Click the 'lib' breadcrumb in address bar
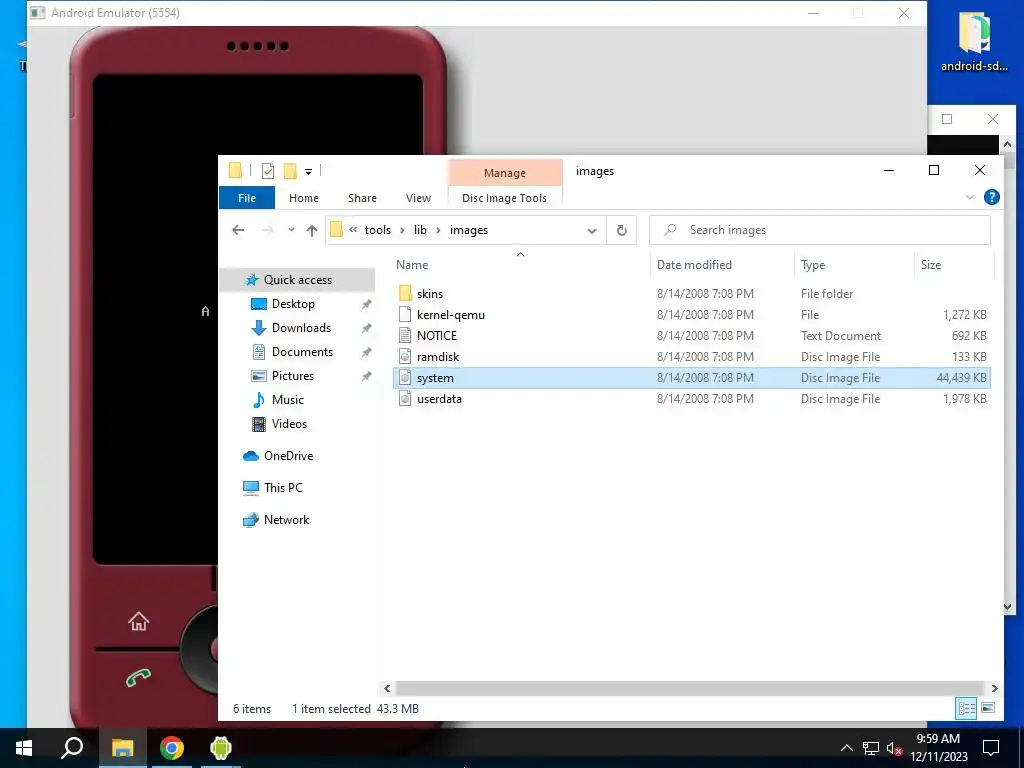The image size is (1024, 768). point(420,230)
